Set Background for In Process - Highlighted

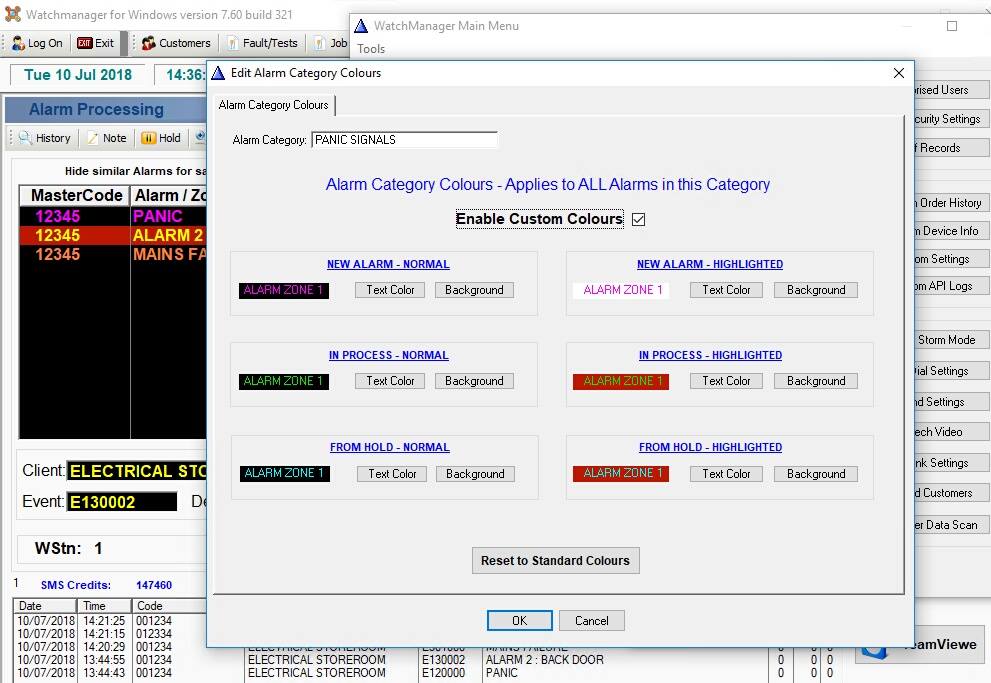click(x=816, y=381)
